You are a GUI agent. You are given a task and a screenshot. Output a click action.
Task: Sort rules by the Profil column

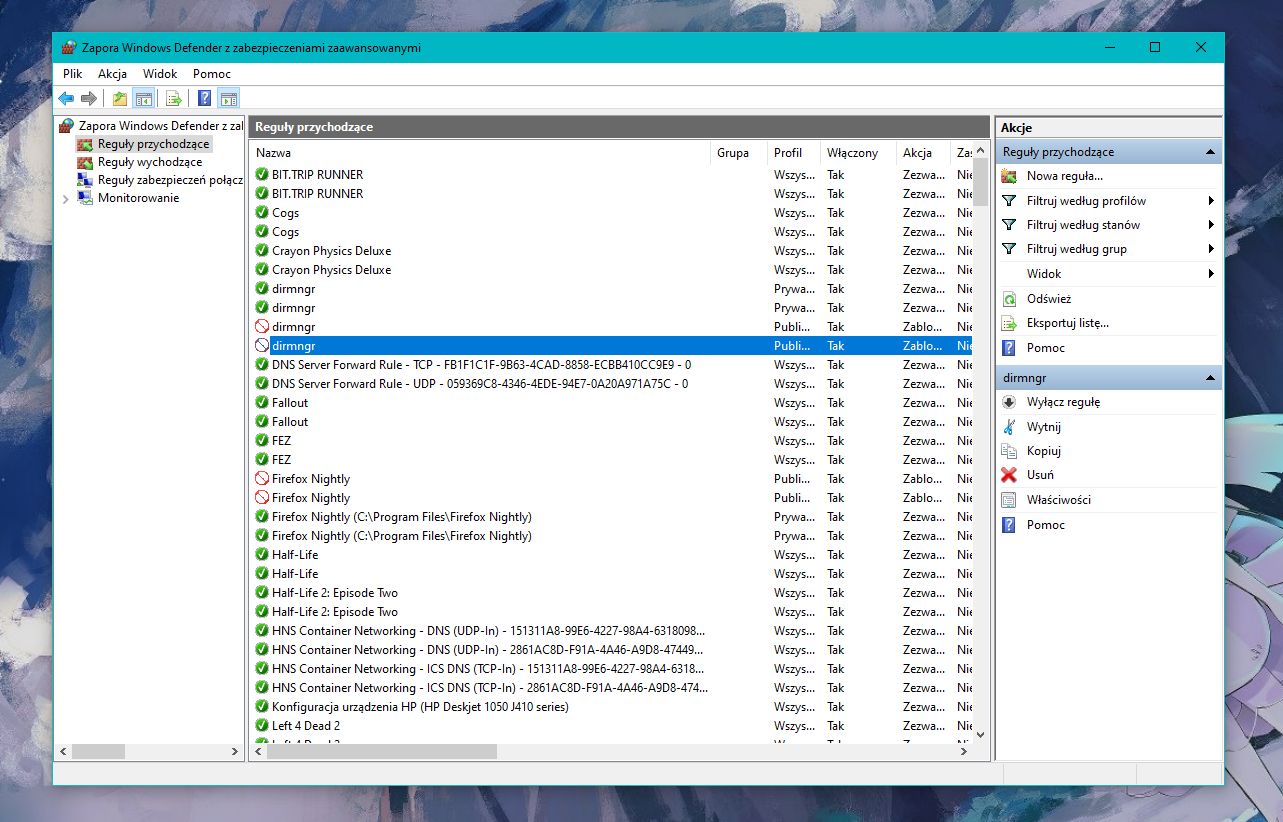pyautogui.click(x=793, y=153)
